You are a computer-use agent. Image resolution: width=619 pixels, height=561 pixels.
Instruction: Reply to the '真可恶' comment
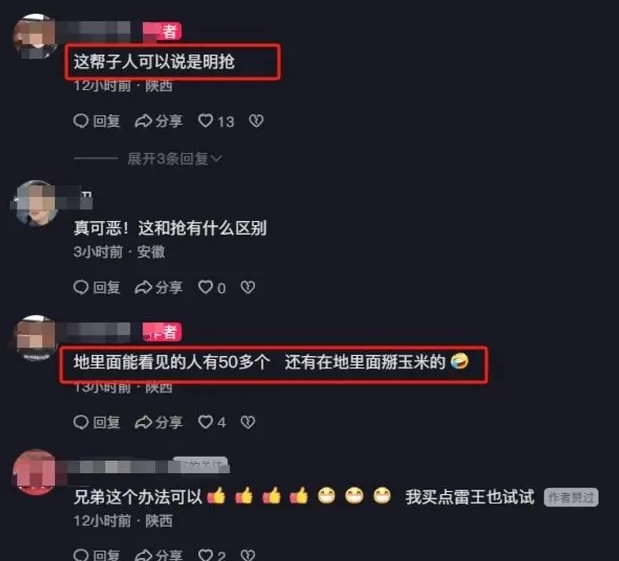pyautogui.click(x=97, y=287)
